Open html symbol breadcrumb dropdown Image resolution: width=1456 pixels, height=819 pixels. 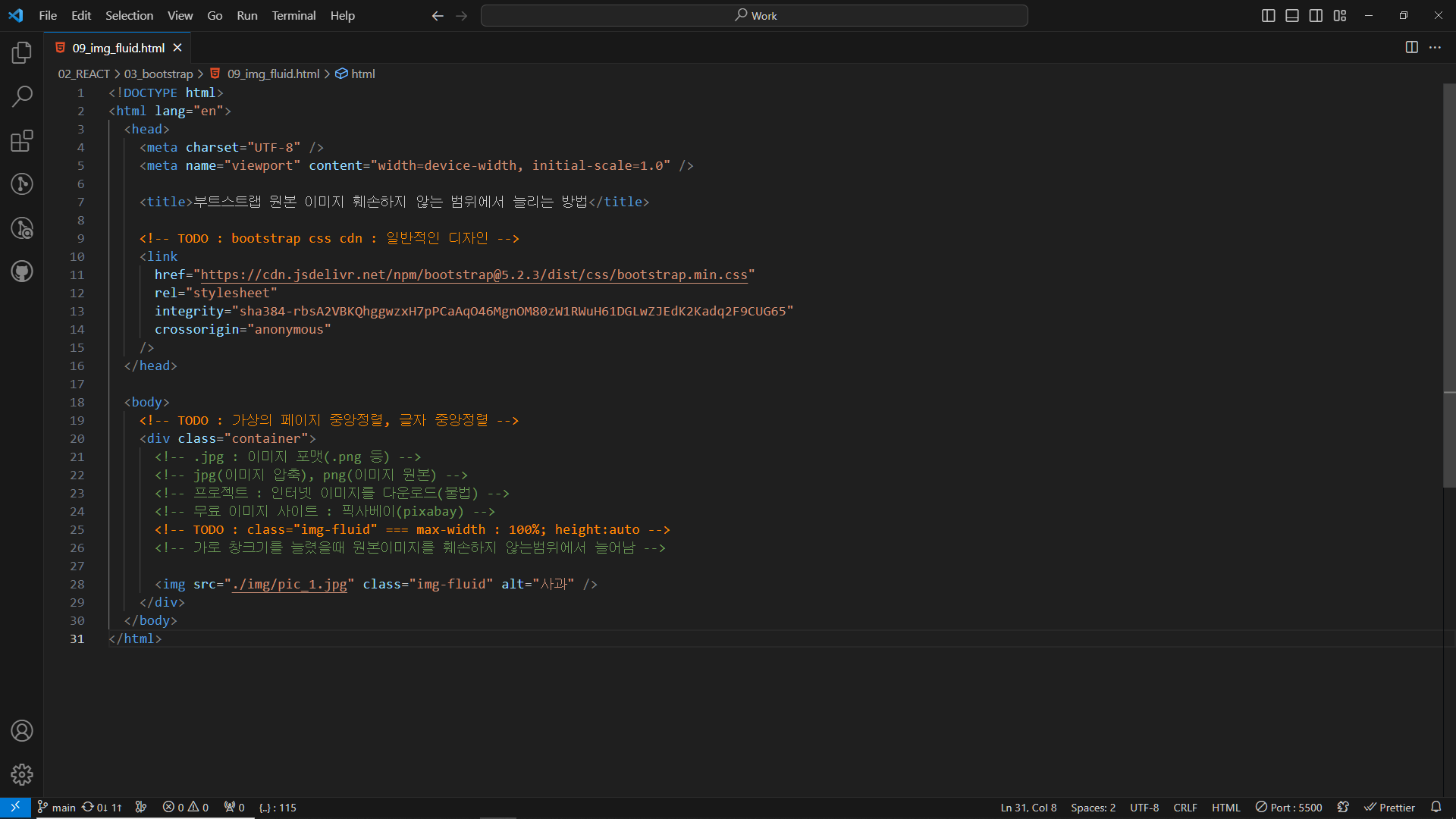[x=362, y=74]
